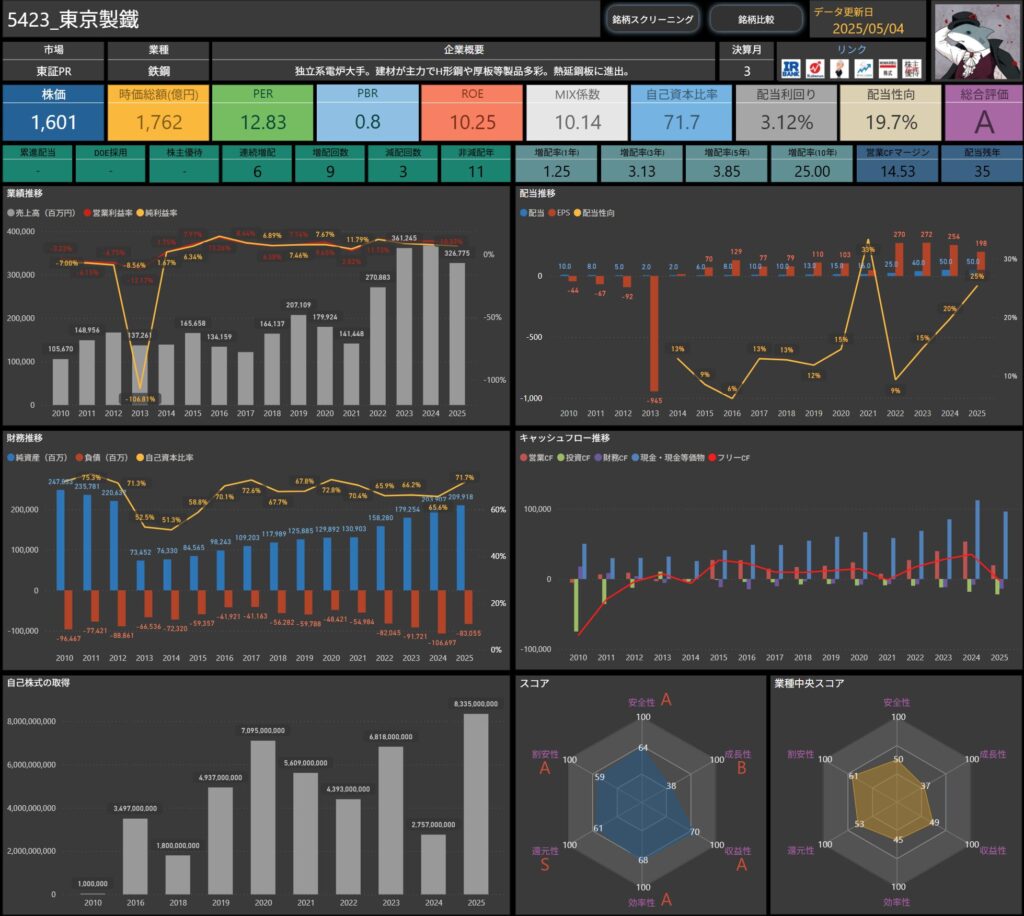Click the 配当残年 35 tile
The image size is (1024, 916).
pyautogui.click(x=982, y=163)
